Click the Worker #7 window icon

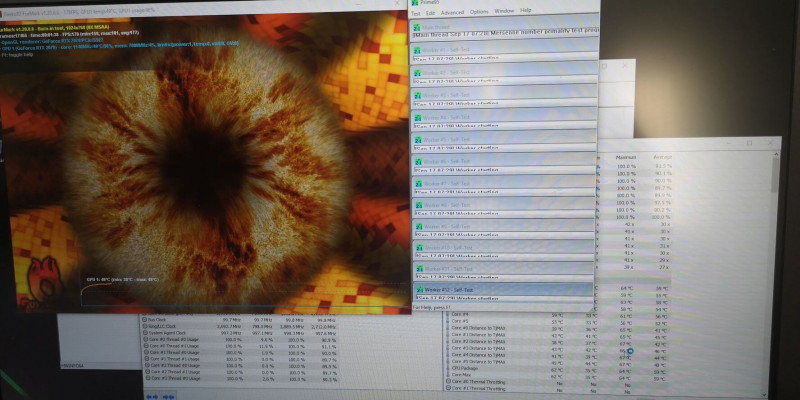pos(419,184)
